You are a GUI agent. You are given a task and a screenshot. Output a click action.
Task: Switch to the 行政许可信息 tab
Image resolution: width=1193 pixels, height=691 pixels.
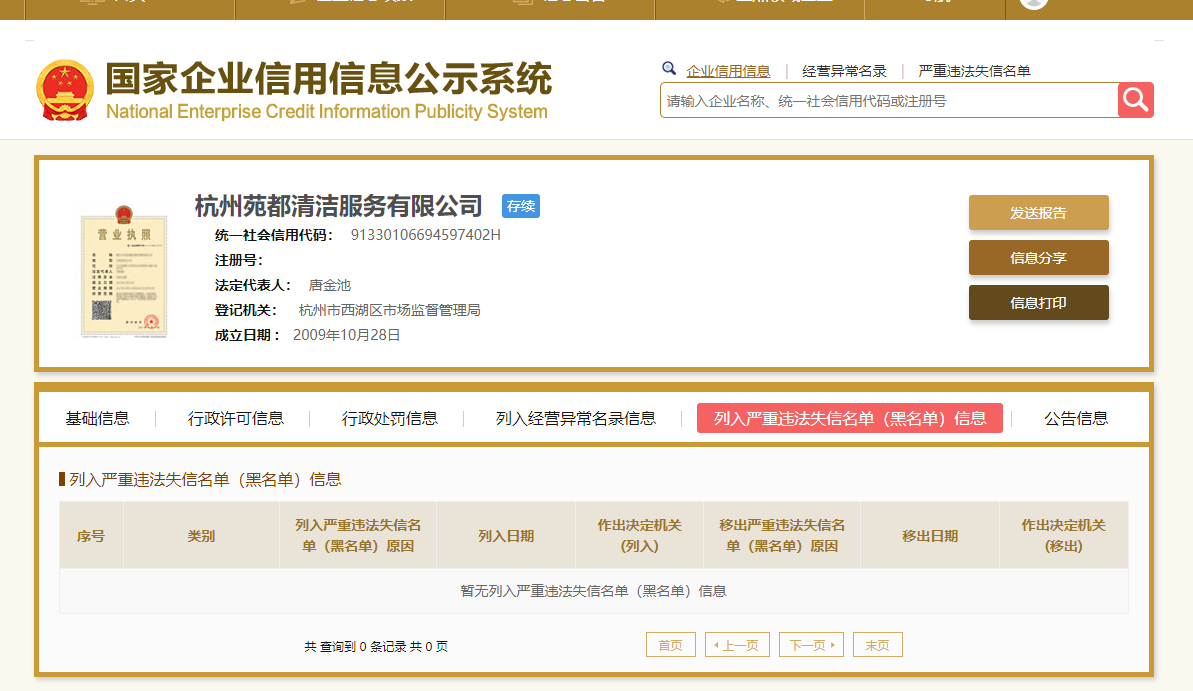[x=235, y=419]
